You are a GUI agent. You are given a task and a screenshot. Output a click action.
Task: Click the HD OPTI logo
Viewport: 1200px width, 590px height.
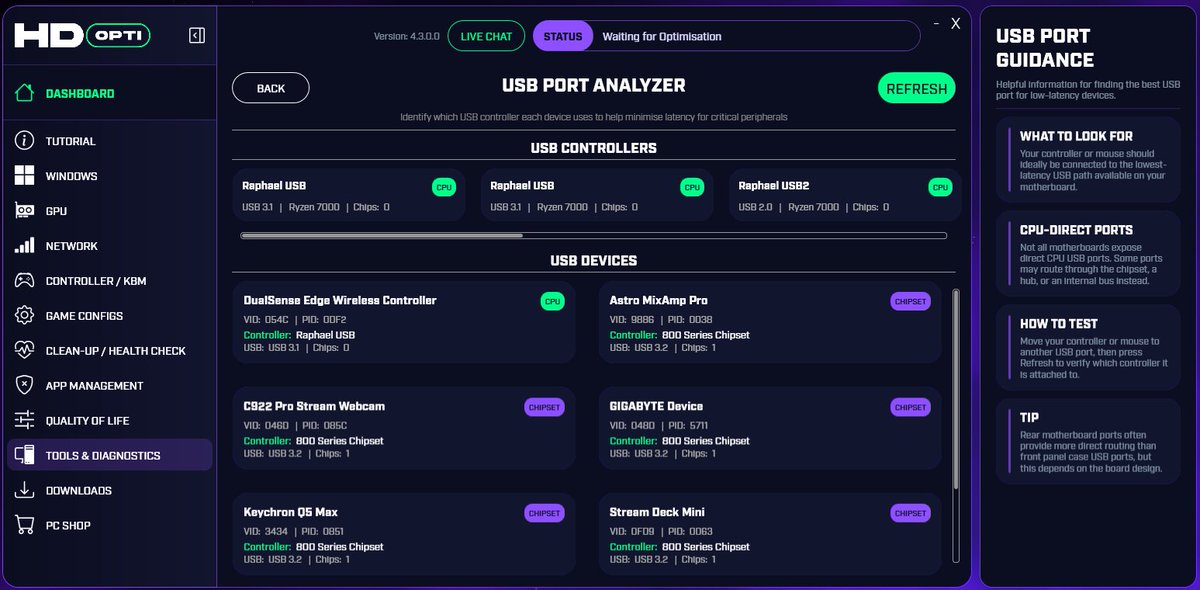click(x=83, y=36)
